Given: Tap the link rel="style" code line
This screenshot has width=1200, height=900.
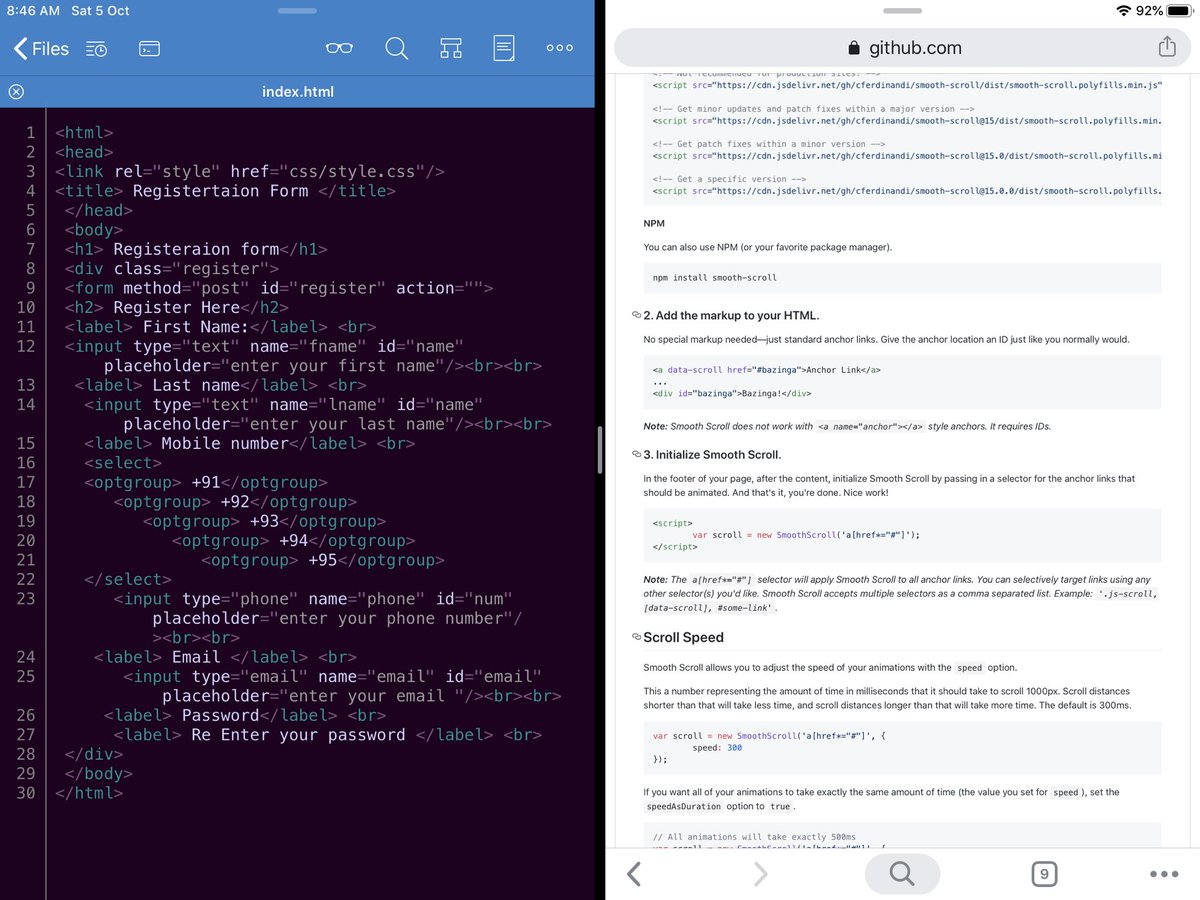Looking at the screenshot, I should pos(250,171).
